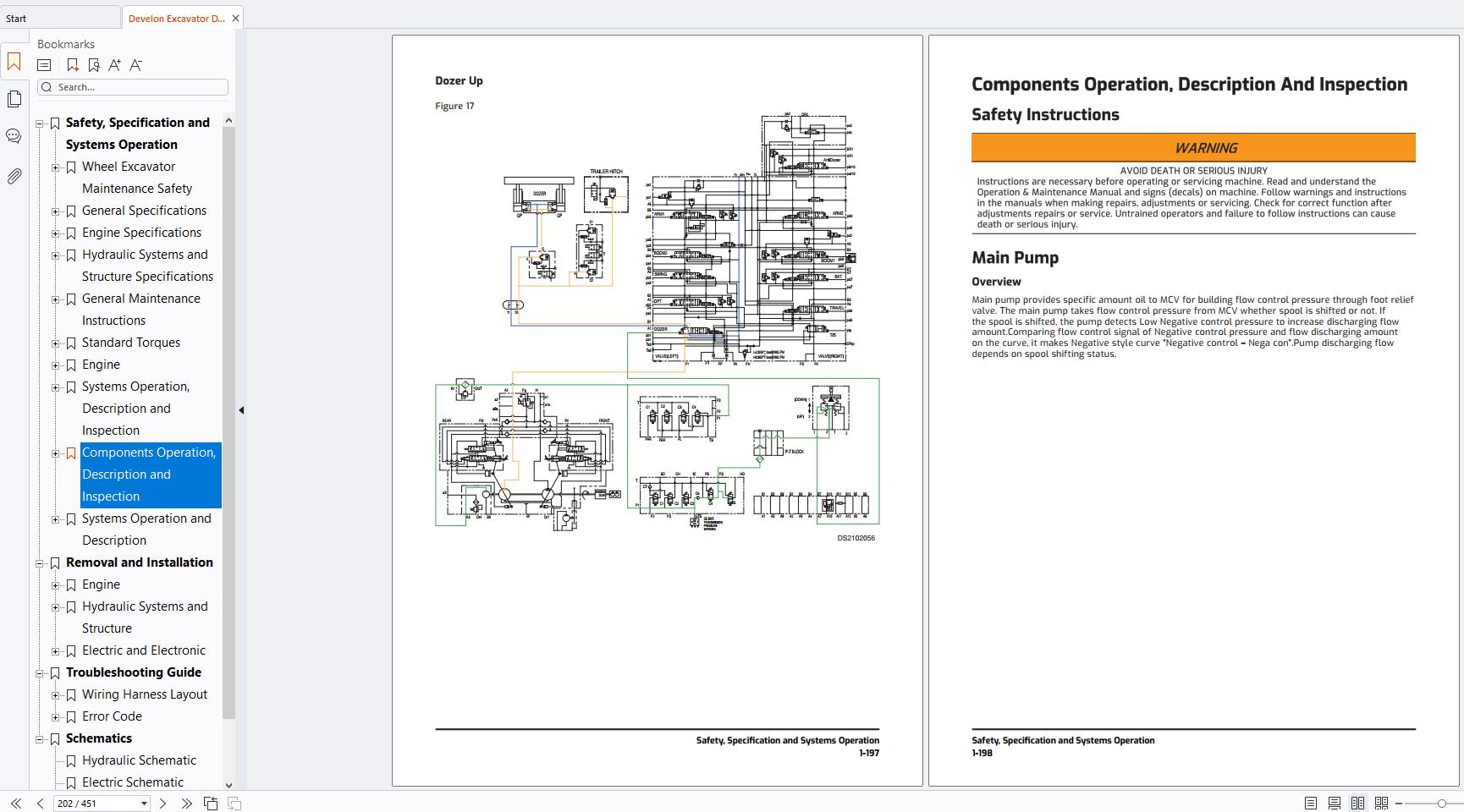Open Engine bookmark under Removal and Installation
The width and height of the screenshot is (1464, 812).
tap(101, 584)
